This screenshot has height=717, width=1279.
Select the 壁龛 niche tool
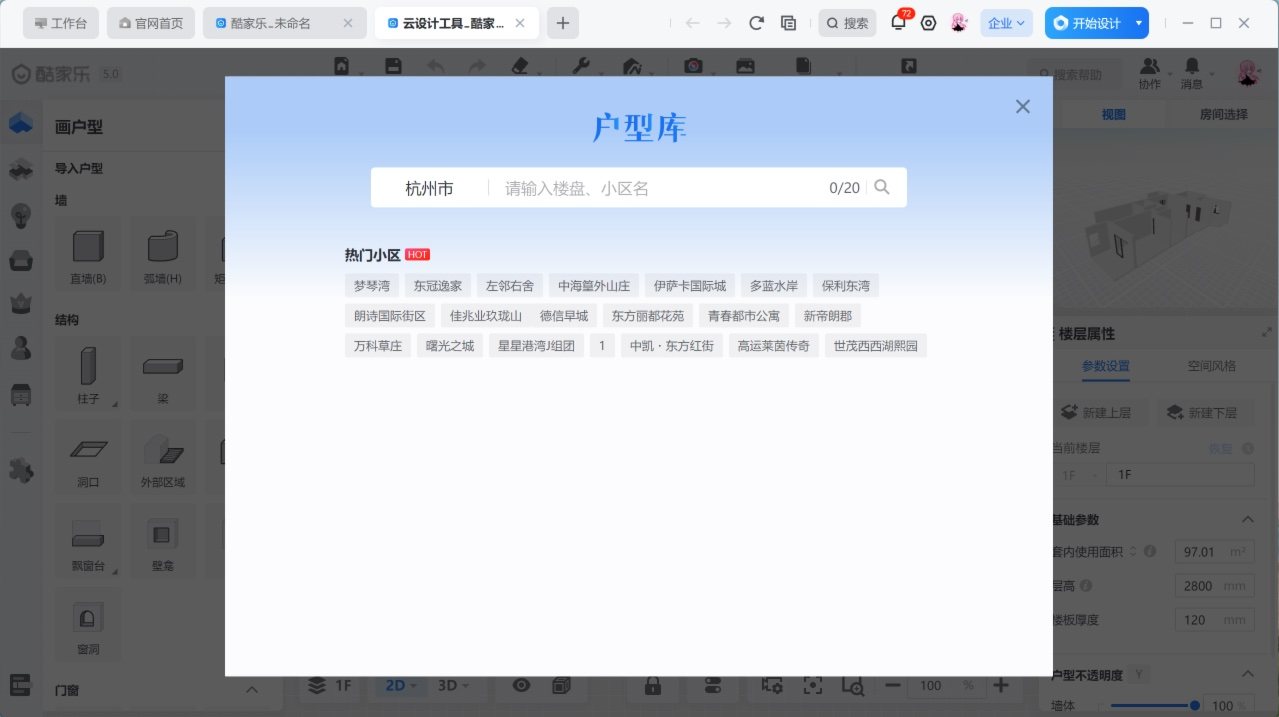click(161, 541)
